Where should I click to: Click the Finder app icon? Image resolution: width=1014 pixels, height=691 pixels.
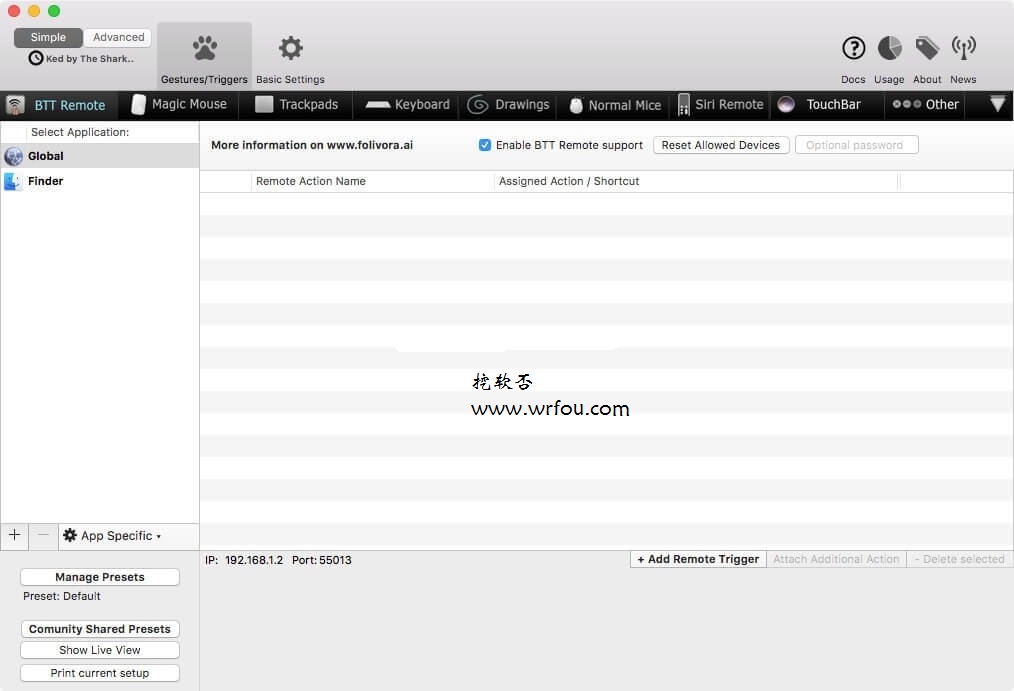[x=12, y=182]
